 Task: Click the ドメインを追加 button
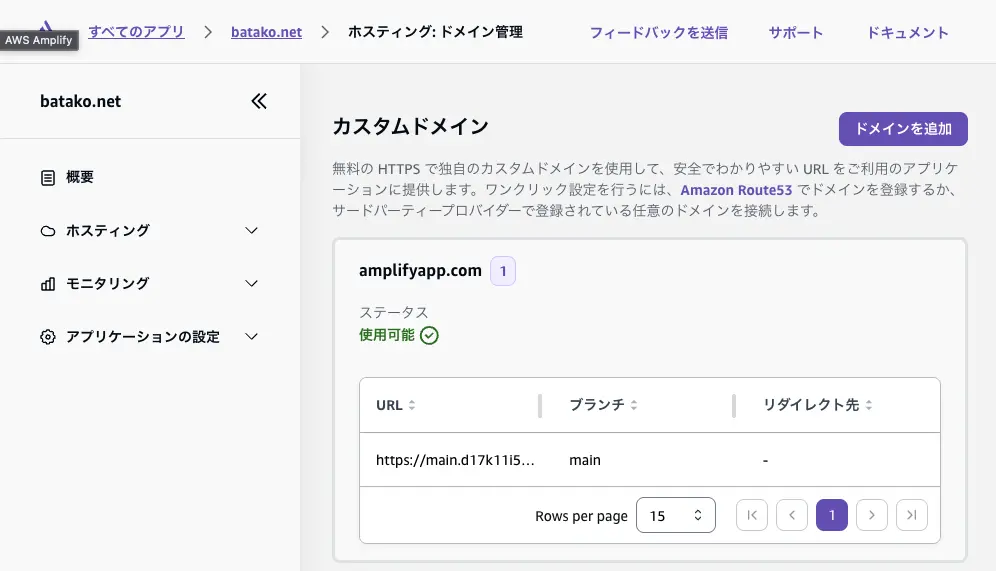click(903, 129)
